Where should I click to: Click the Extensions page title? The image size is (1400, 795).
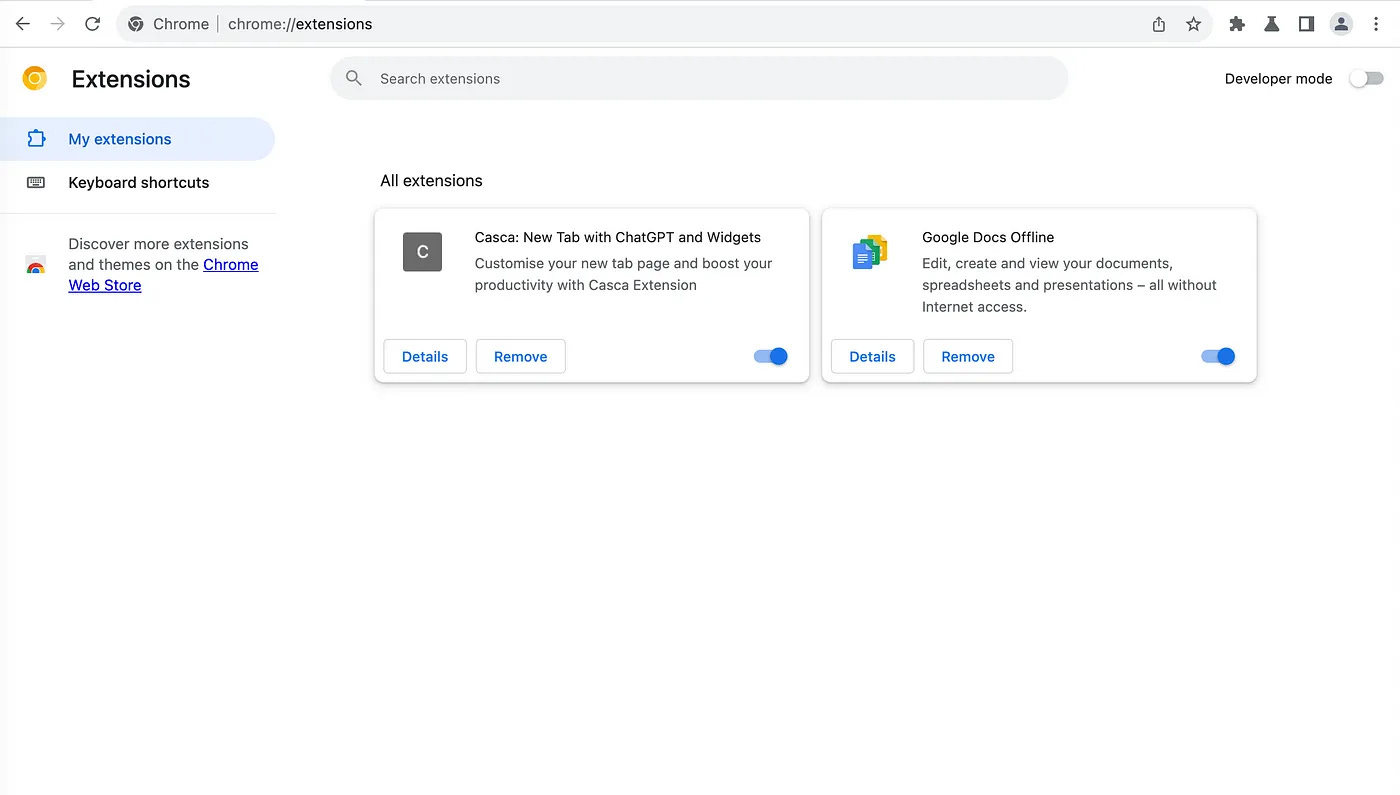pyautogui.click(x=131, y=79)
